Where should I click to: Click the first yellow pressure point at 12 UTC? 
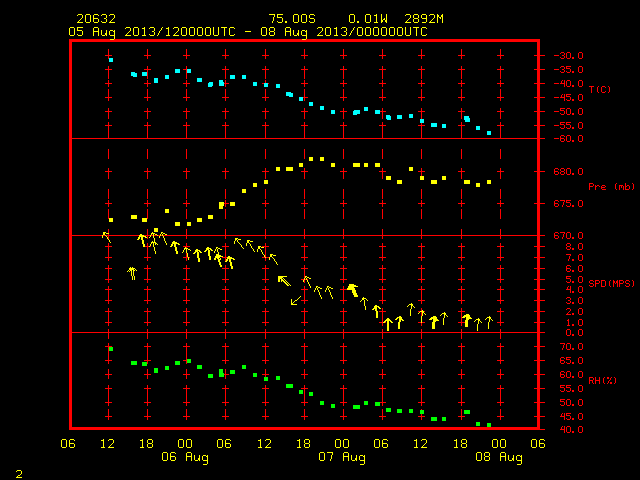coord(111,220)
